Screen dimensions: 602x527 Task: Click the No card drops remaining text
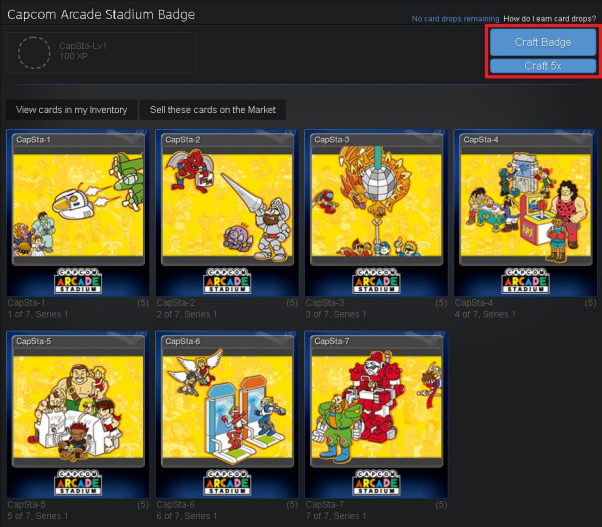pos(455,18)
